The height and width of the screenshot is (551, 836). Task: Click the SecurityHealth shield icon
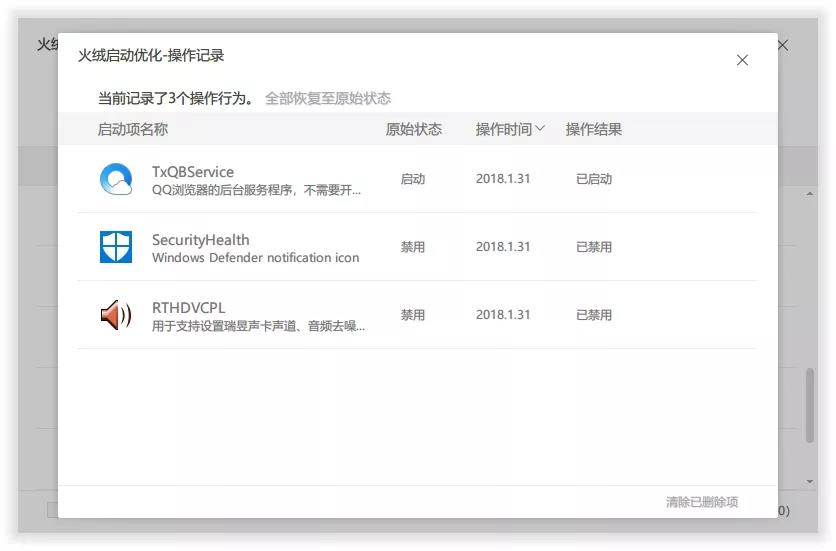tap(116, 247)
